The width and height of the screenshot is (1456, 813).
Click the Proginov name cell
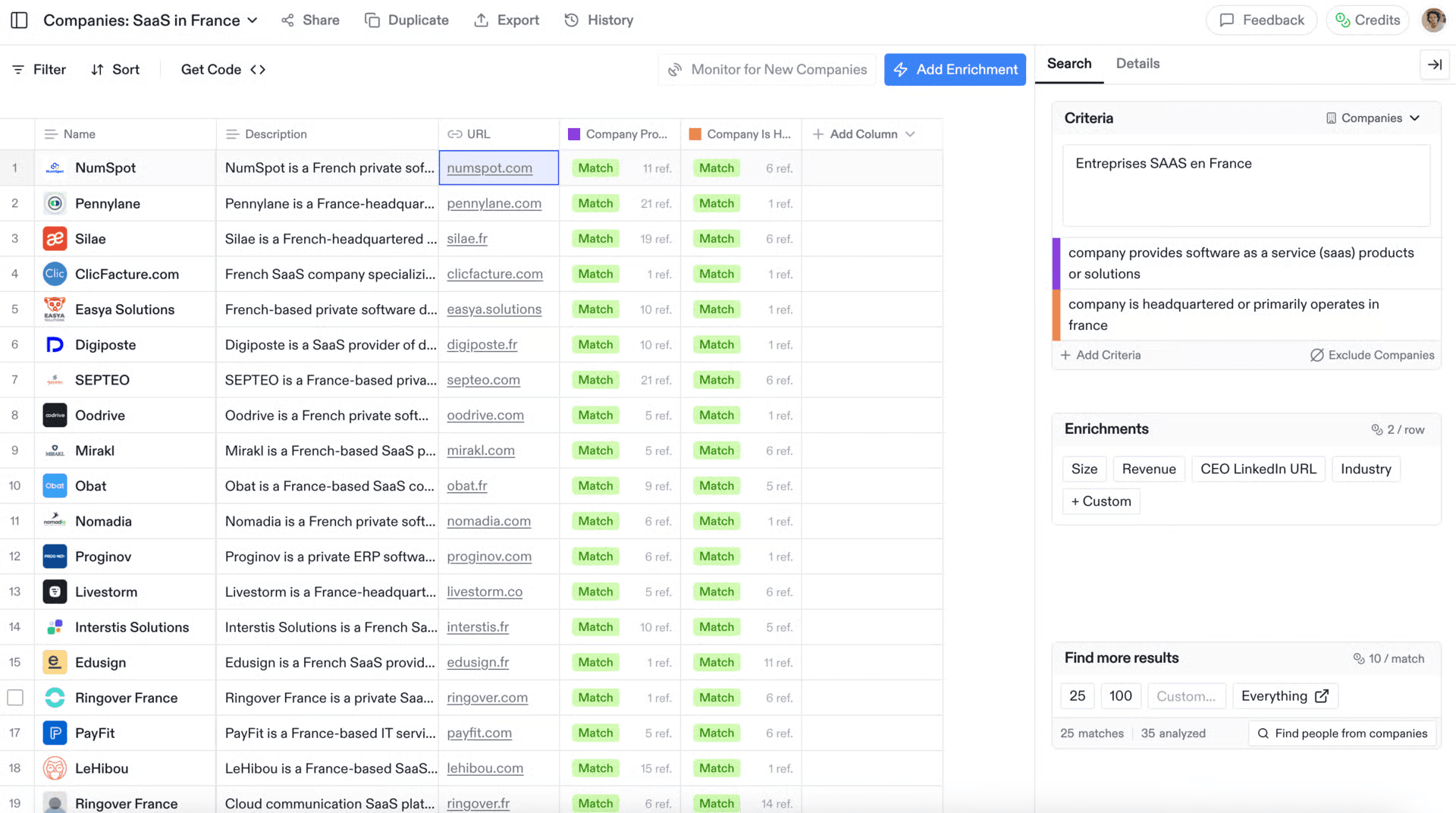125,557
